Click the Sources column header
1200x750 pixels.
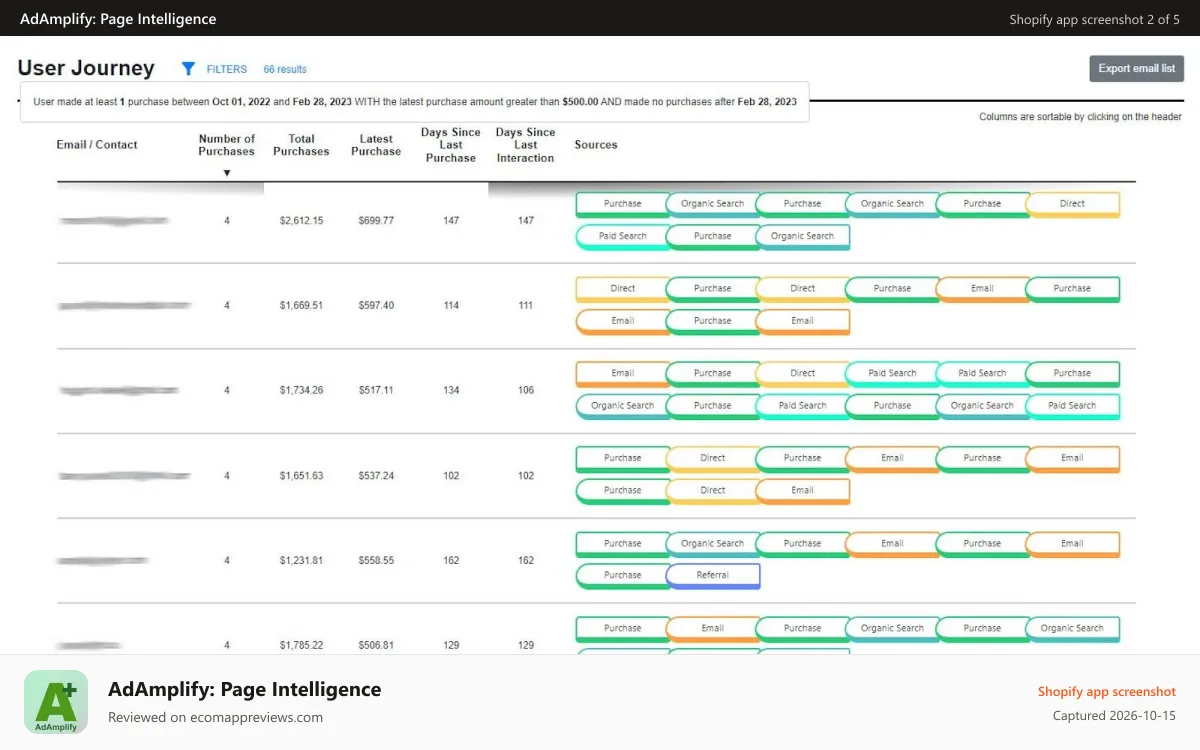coord(596,145)
